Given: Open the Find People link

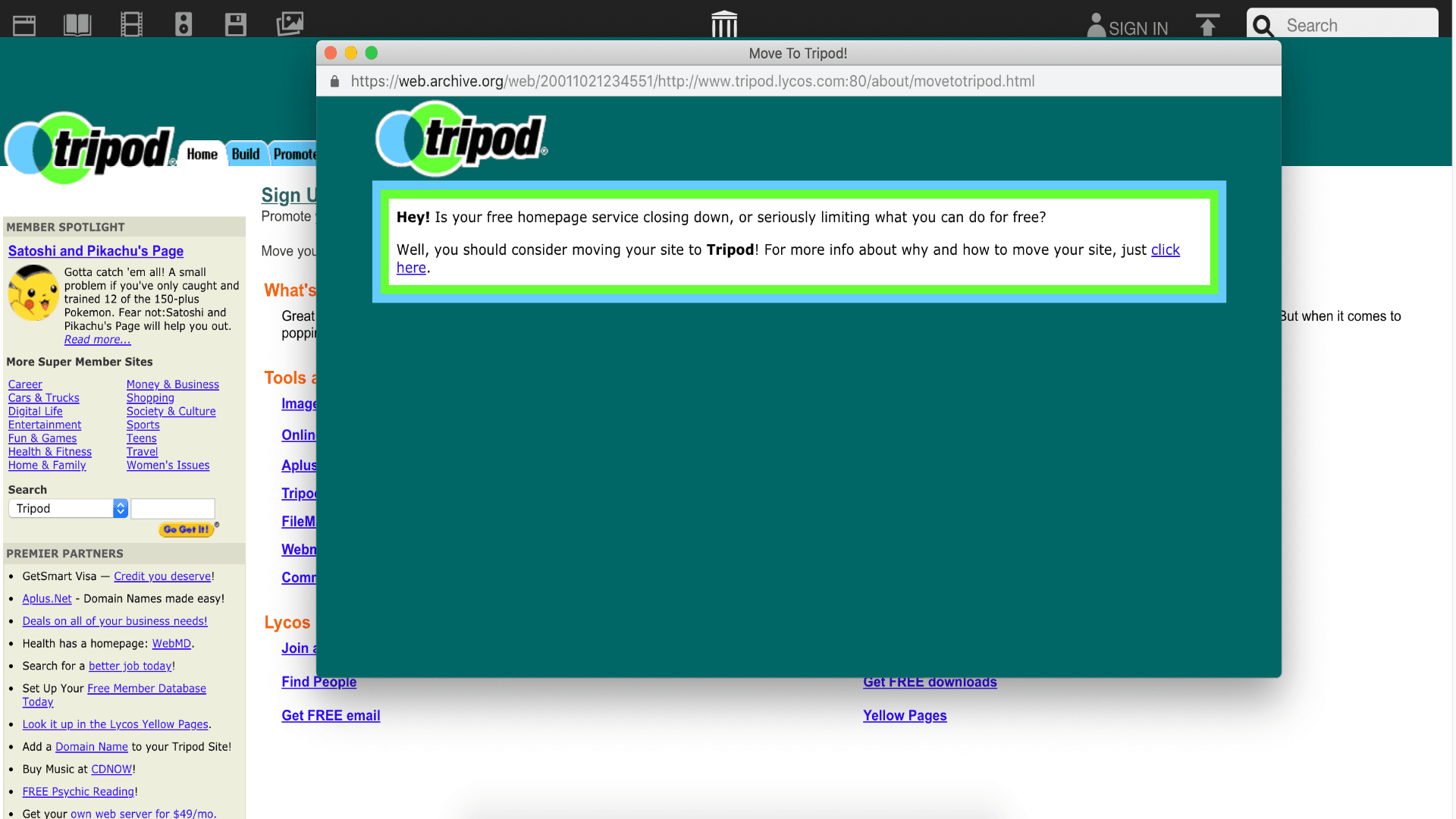Looking at the screenshot, I should click(x=318, y=682).
